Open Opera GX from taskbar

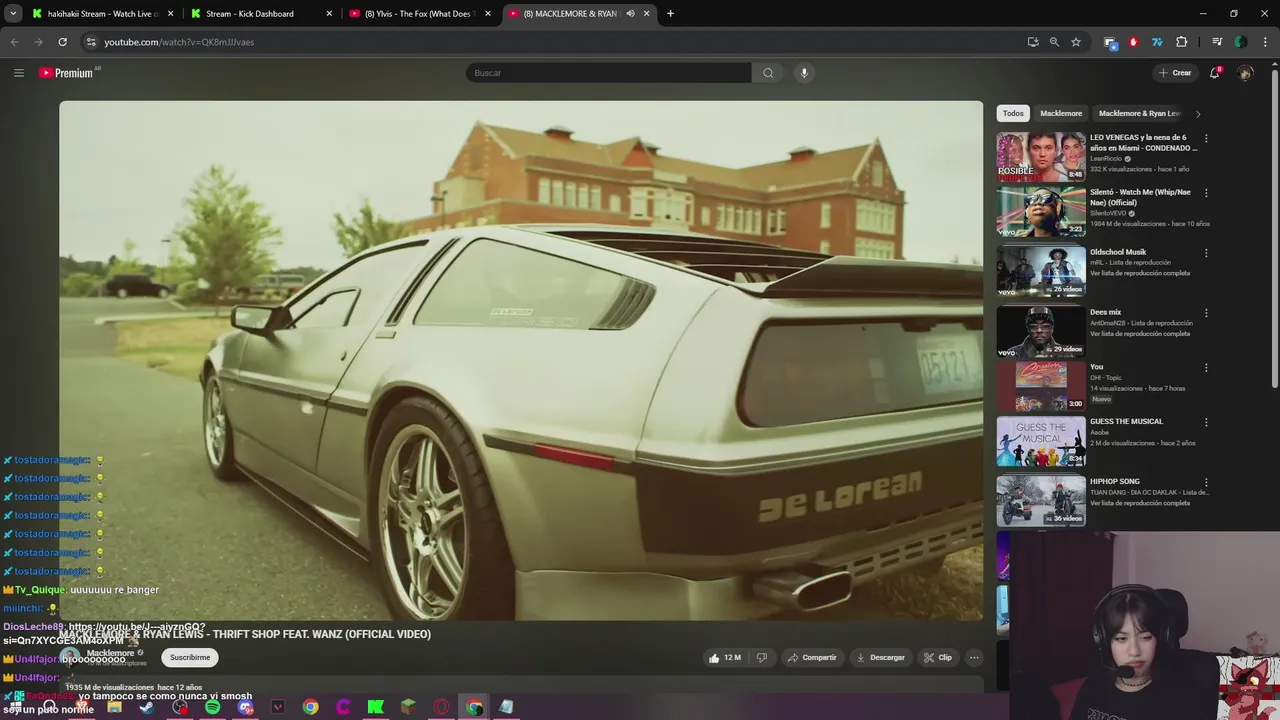441,707
